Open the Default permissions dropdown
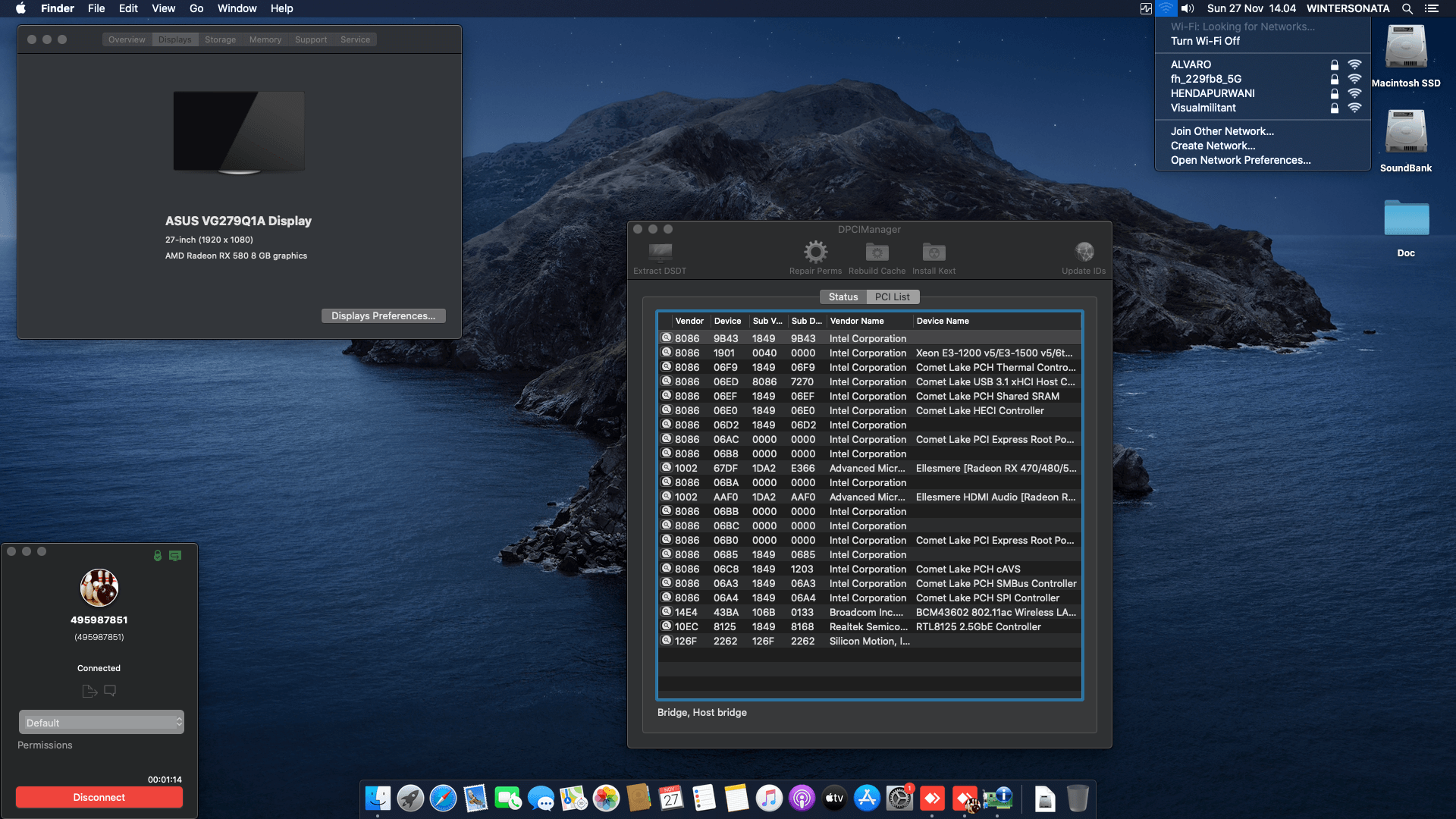Viewport: 1456px width, 819px height. tap(101, 723)
